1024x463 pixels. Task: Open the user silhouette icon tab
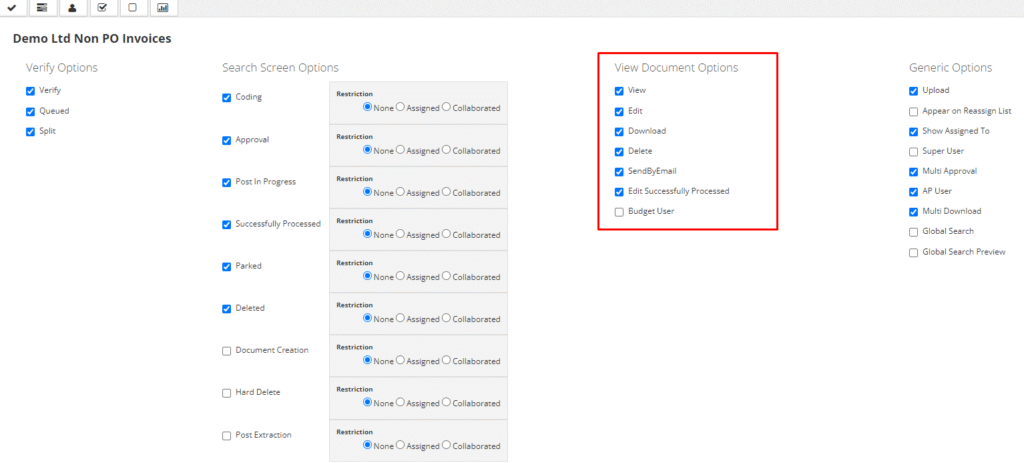point(71,8)
